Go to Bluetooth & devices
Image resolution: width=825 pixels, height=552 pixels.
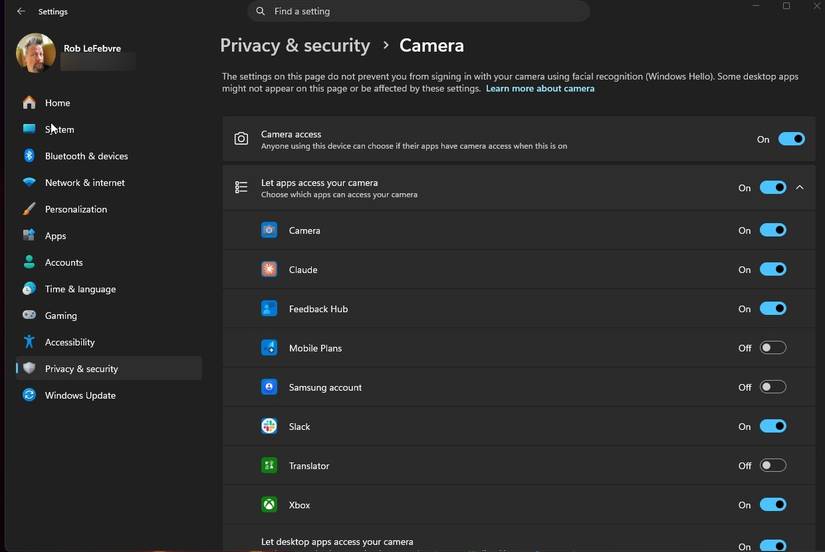point(109,156)
